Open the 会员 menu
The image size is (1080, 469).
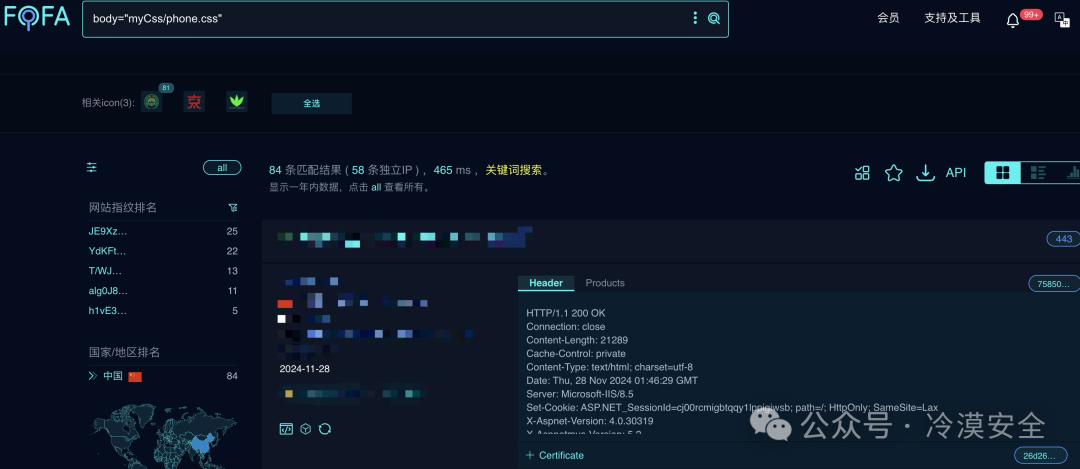pos(888,18)
